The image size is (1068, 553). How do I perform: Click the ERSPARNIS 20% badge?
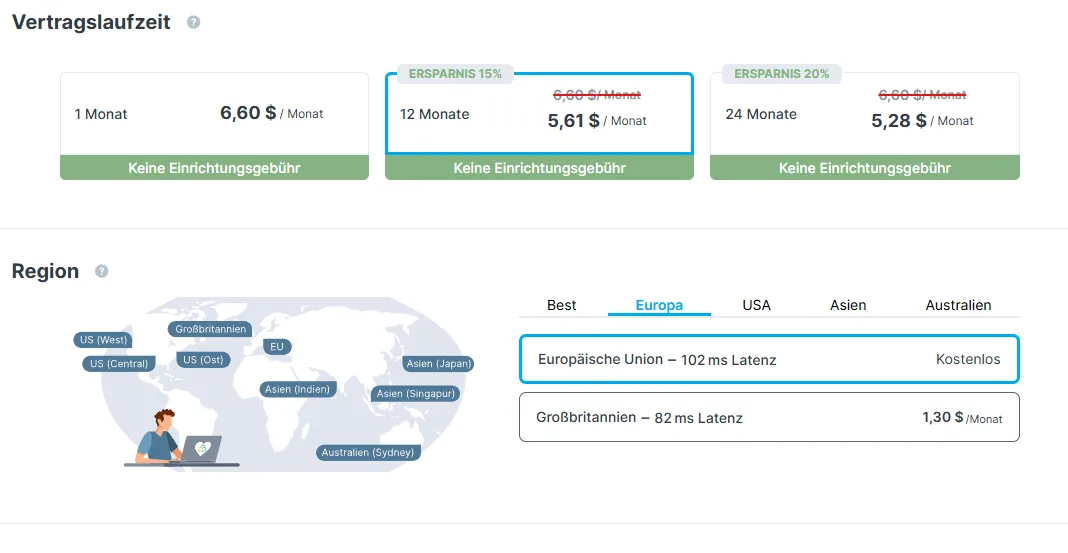(781, 74)
